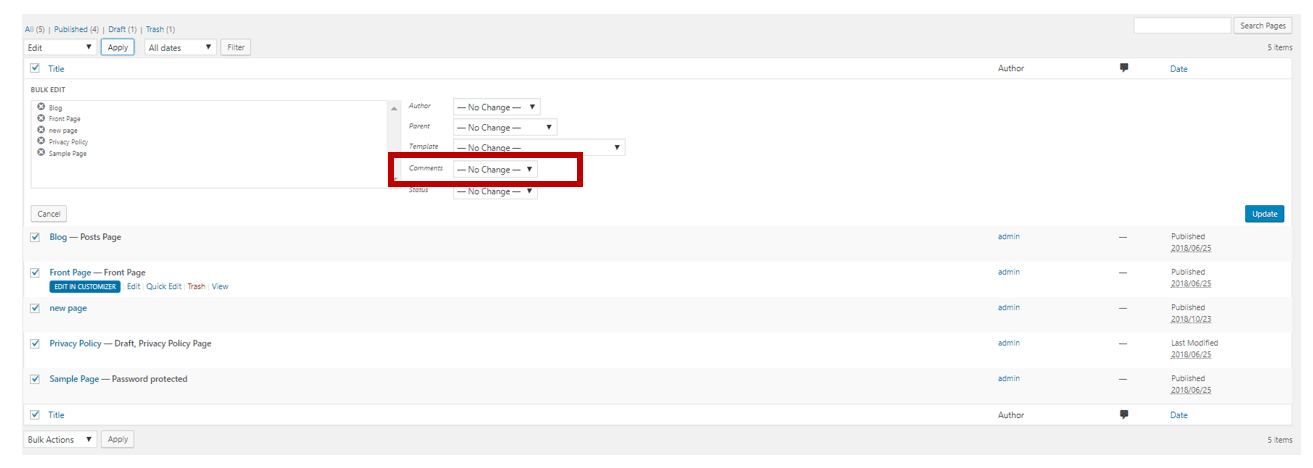1313x468 pixels.
Task: Show Draft (1) pages view
Action: point(121,30)
